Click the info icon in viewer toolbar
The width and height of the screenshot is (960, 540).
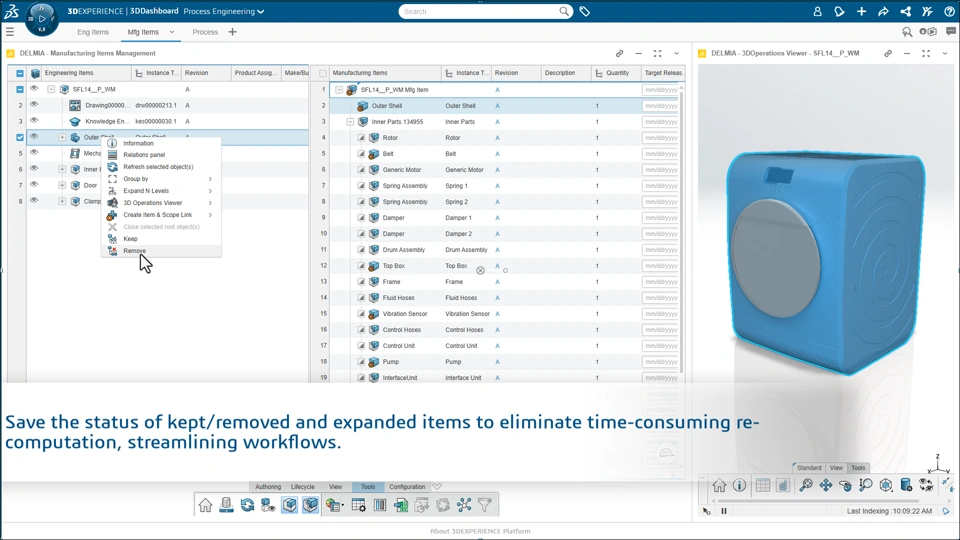pyautogui.click(x=740, y=486)
